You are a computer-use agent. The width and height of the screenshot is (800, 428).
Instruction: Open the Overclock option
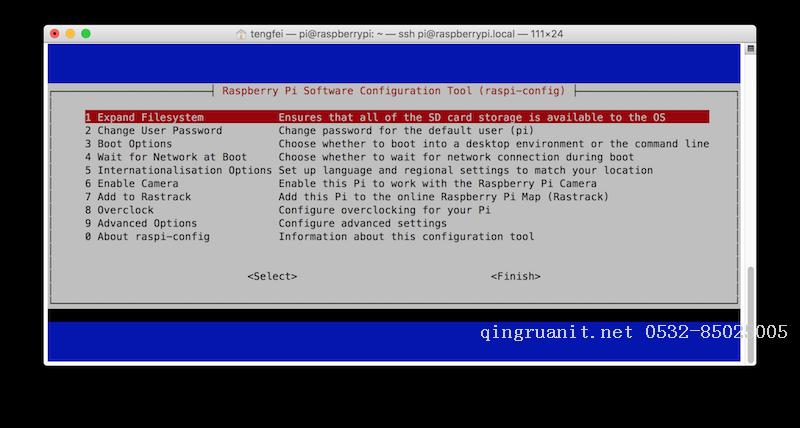coord(119,210)
